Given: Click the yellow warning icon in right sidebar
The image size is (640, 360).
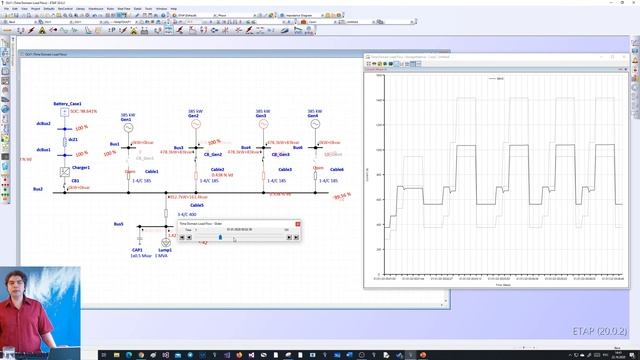Looking at the screenshot, I should point(636,60).
